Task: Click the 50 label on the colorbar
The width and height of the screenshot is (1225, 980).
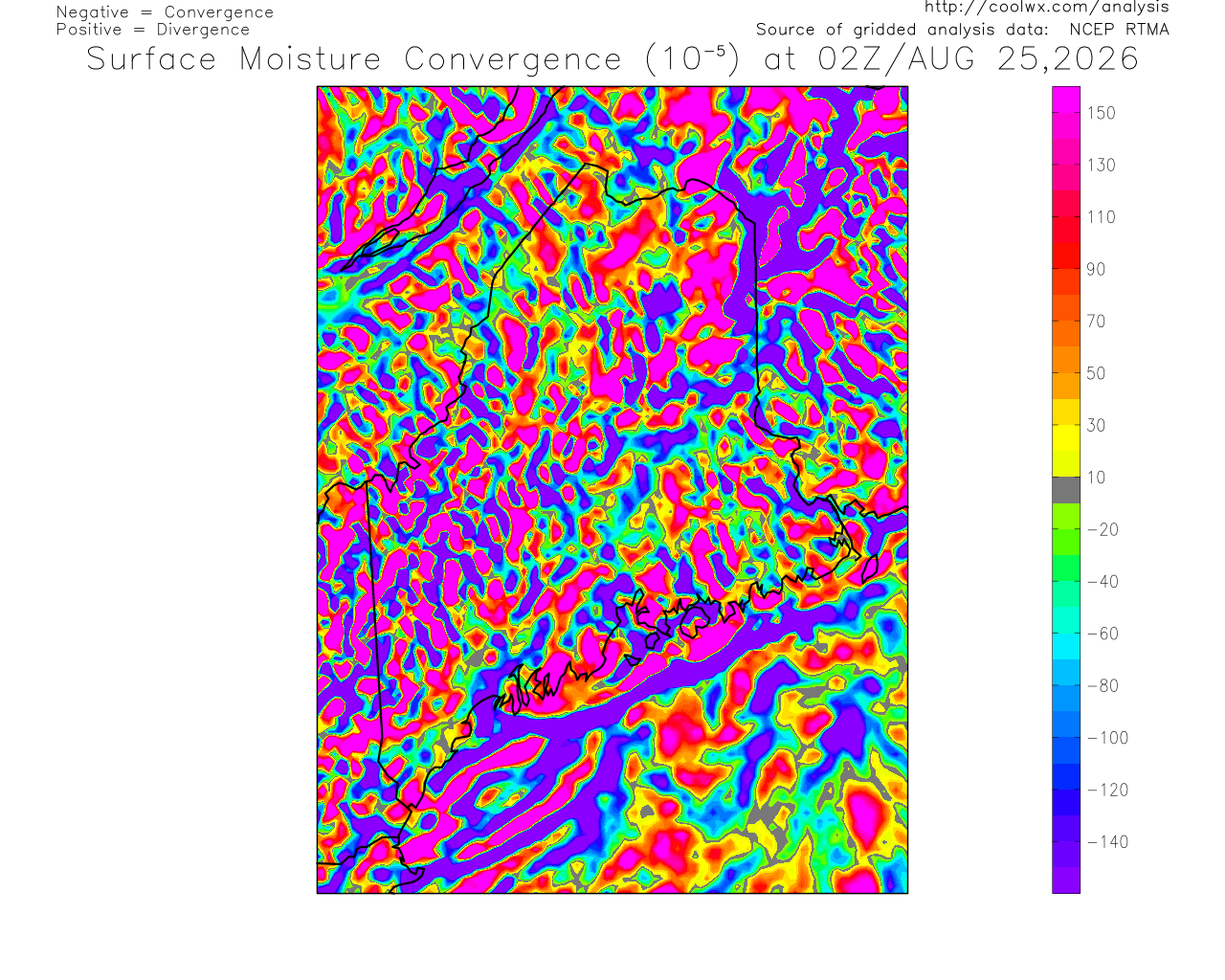Action: [1096, 373]
